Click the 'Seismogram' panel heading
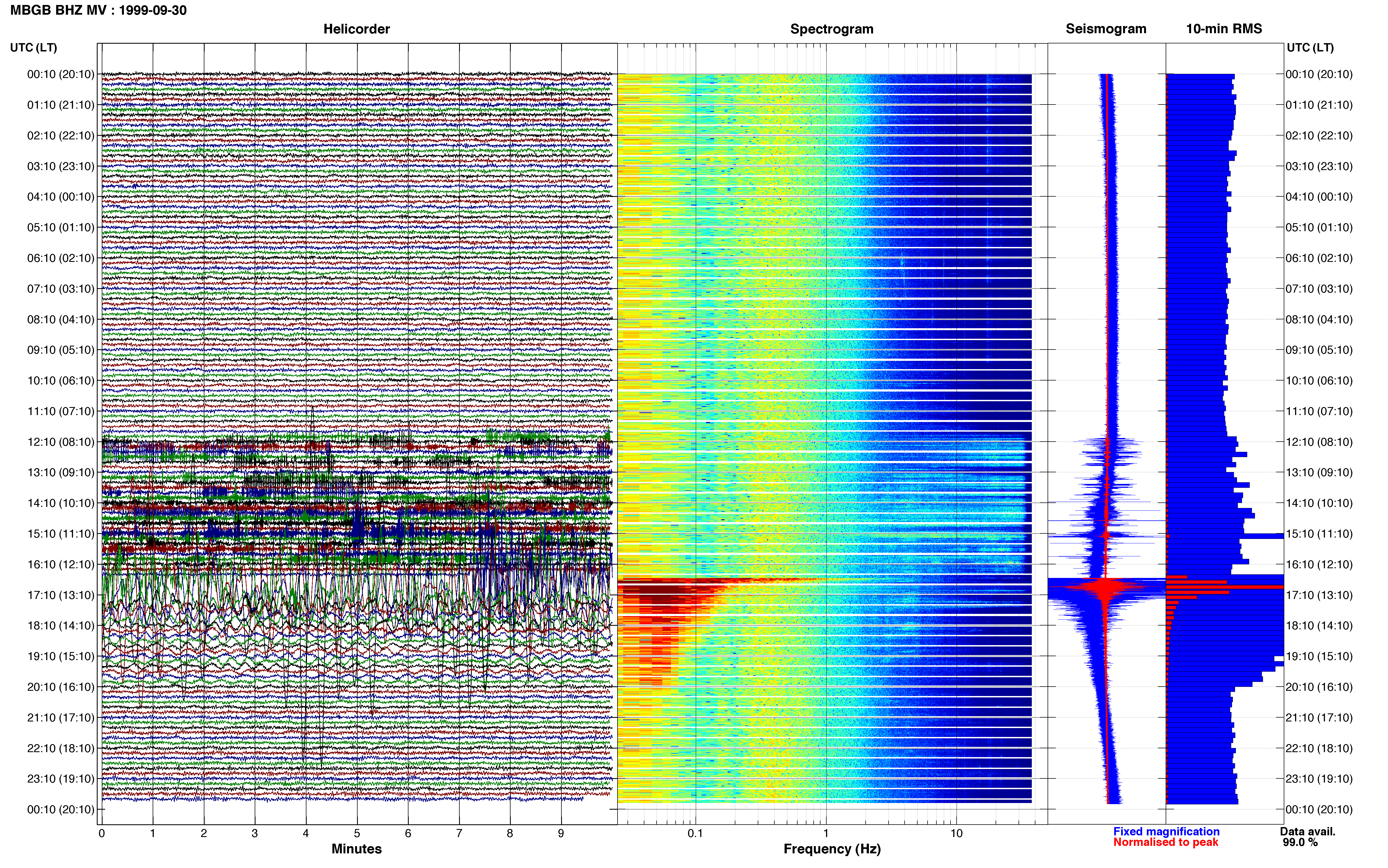The width and height of the screenshot is (1388, 868). (1106, 29)
